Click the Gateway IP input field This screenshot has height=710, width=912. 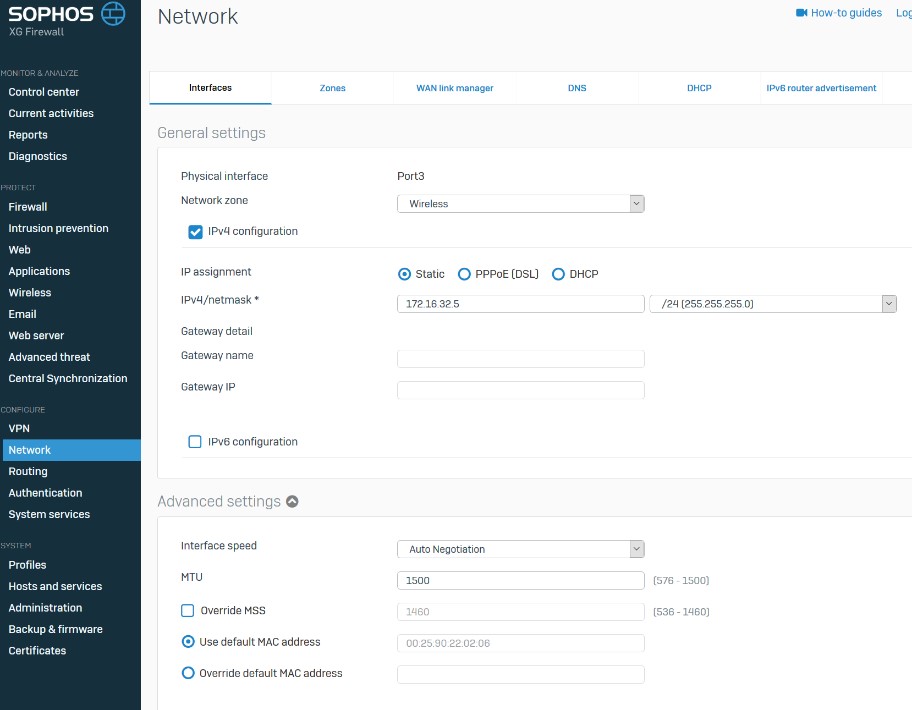520,390
